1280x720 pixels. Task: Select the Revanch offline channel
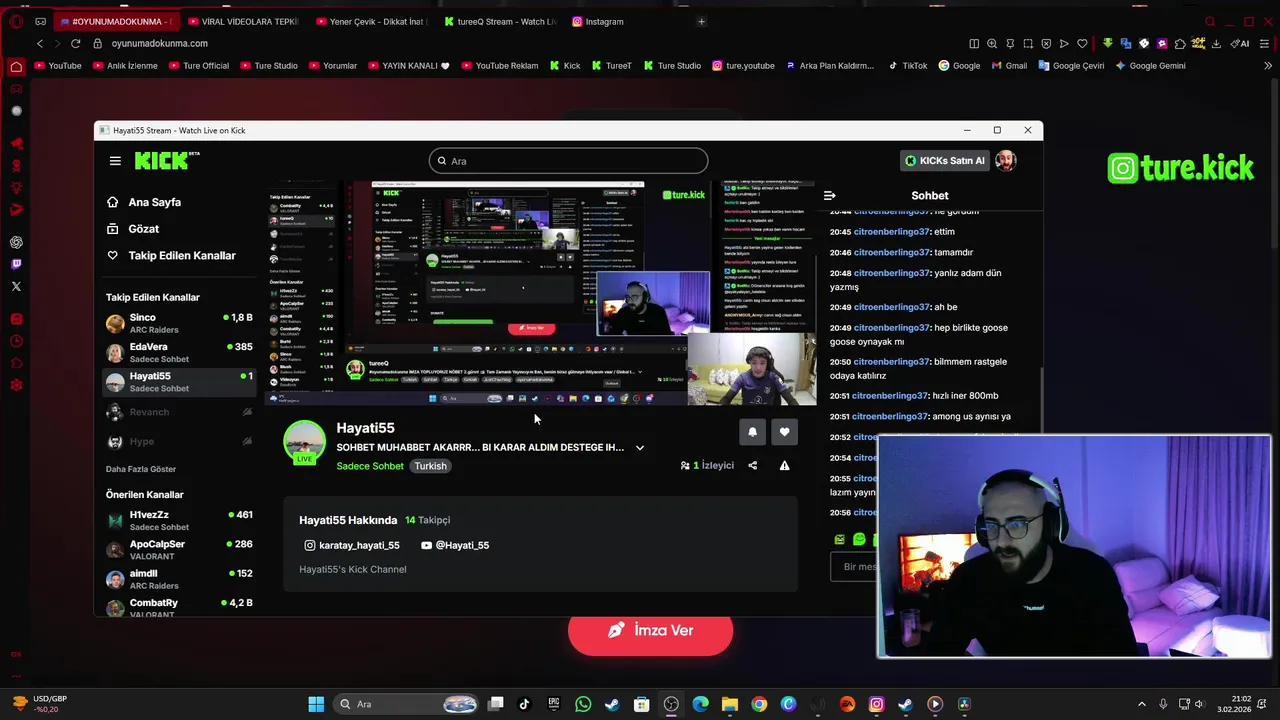(x=179, y=412)
